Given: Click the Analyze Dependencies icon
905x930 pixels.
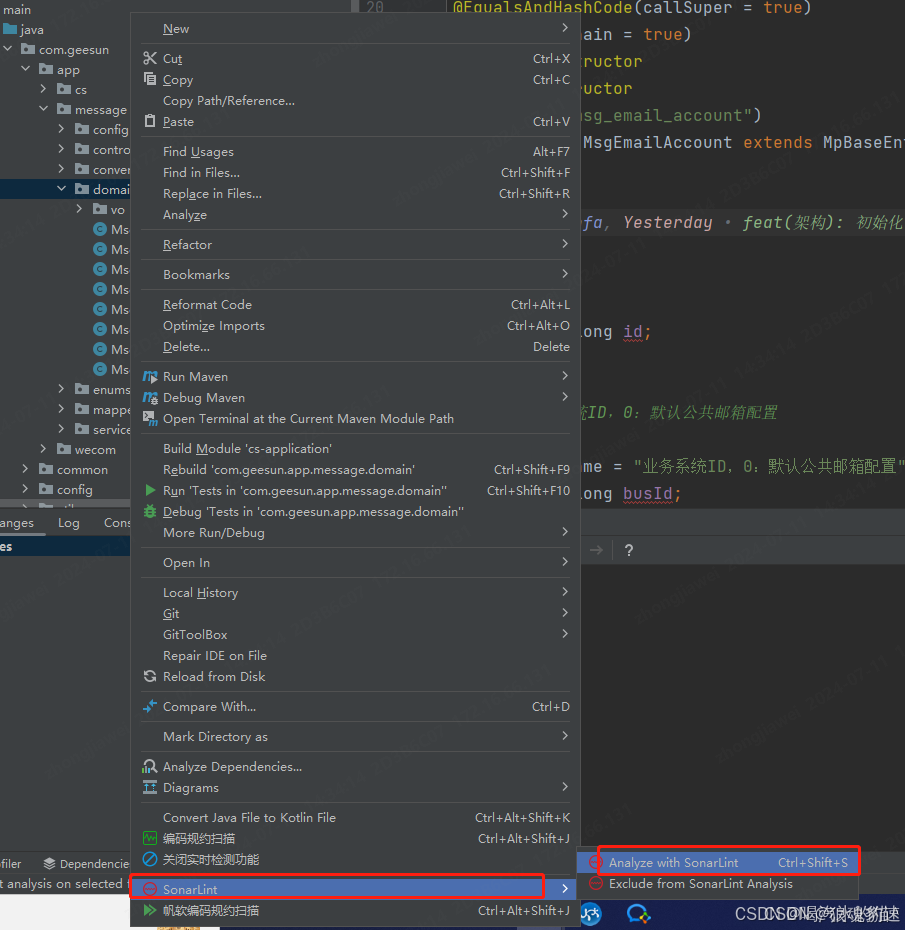Looking at the screenshot, I should pos(150,766).
